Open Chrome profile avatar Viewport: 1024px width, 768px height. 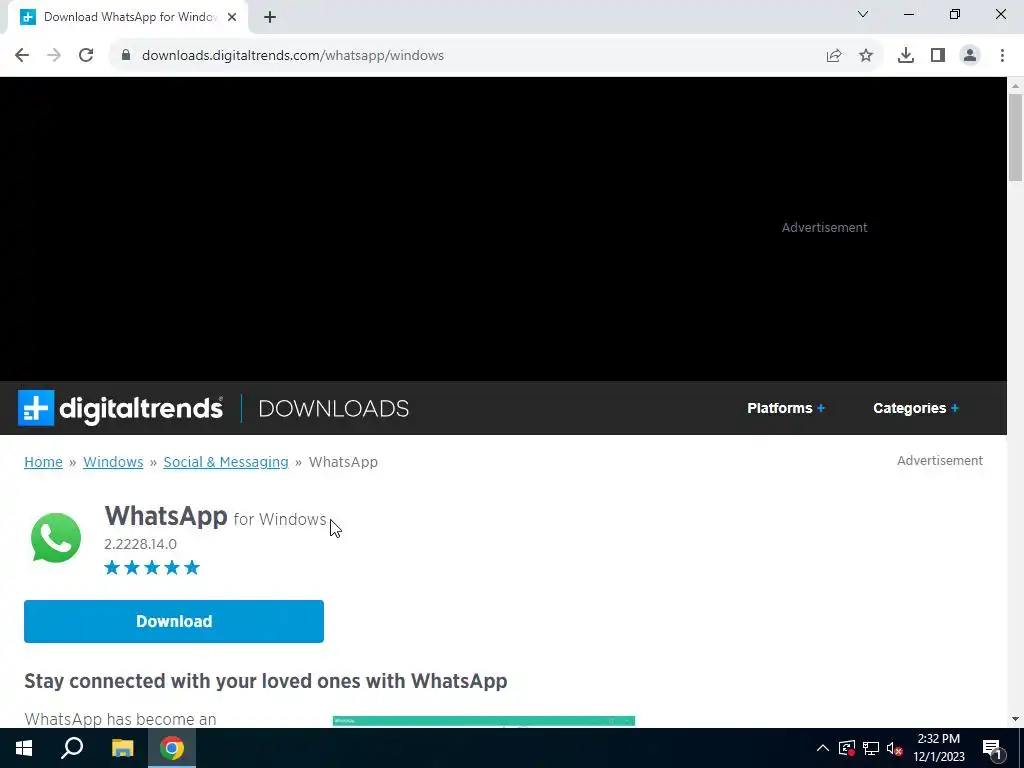970,56
